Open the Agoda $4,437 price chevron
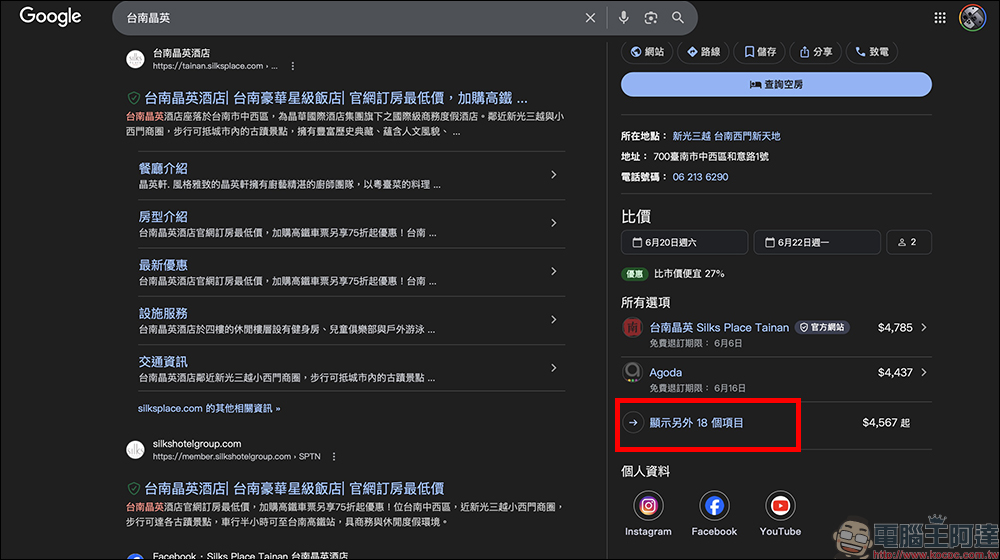Viewport: 1000px width, 560px height. click(x=924, y=372)
